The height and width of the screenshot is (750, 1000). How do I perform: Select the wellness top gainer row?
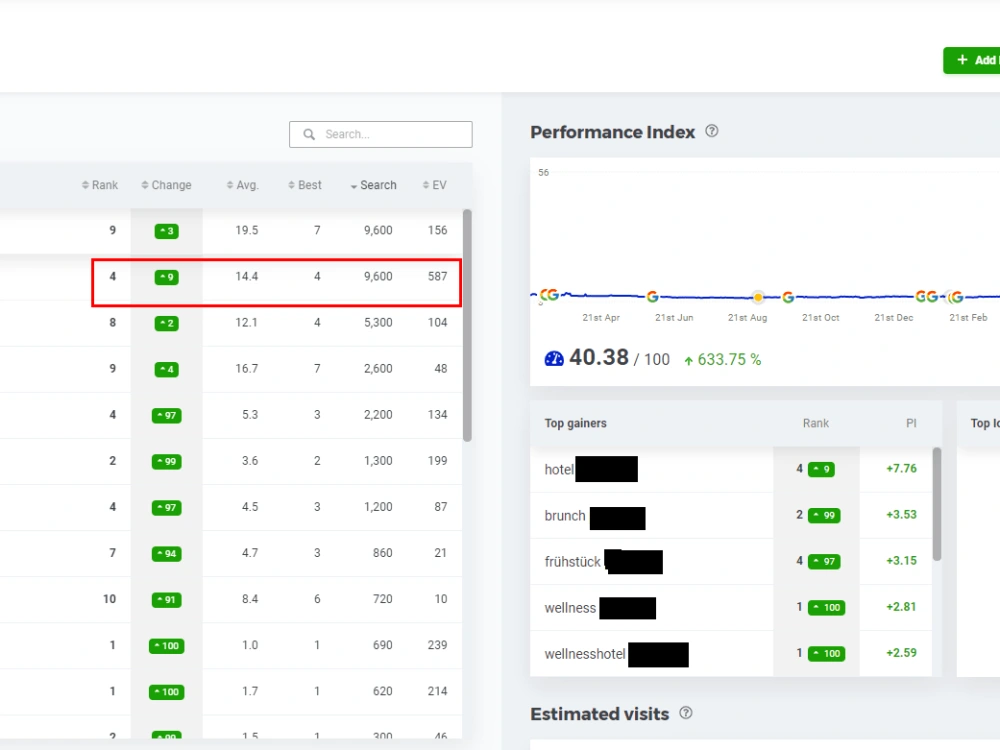tap(731, 608)
